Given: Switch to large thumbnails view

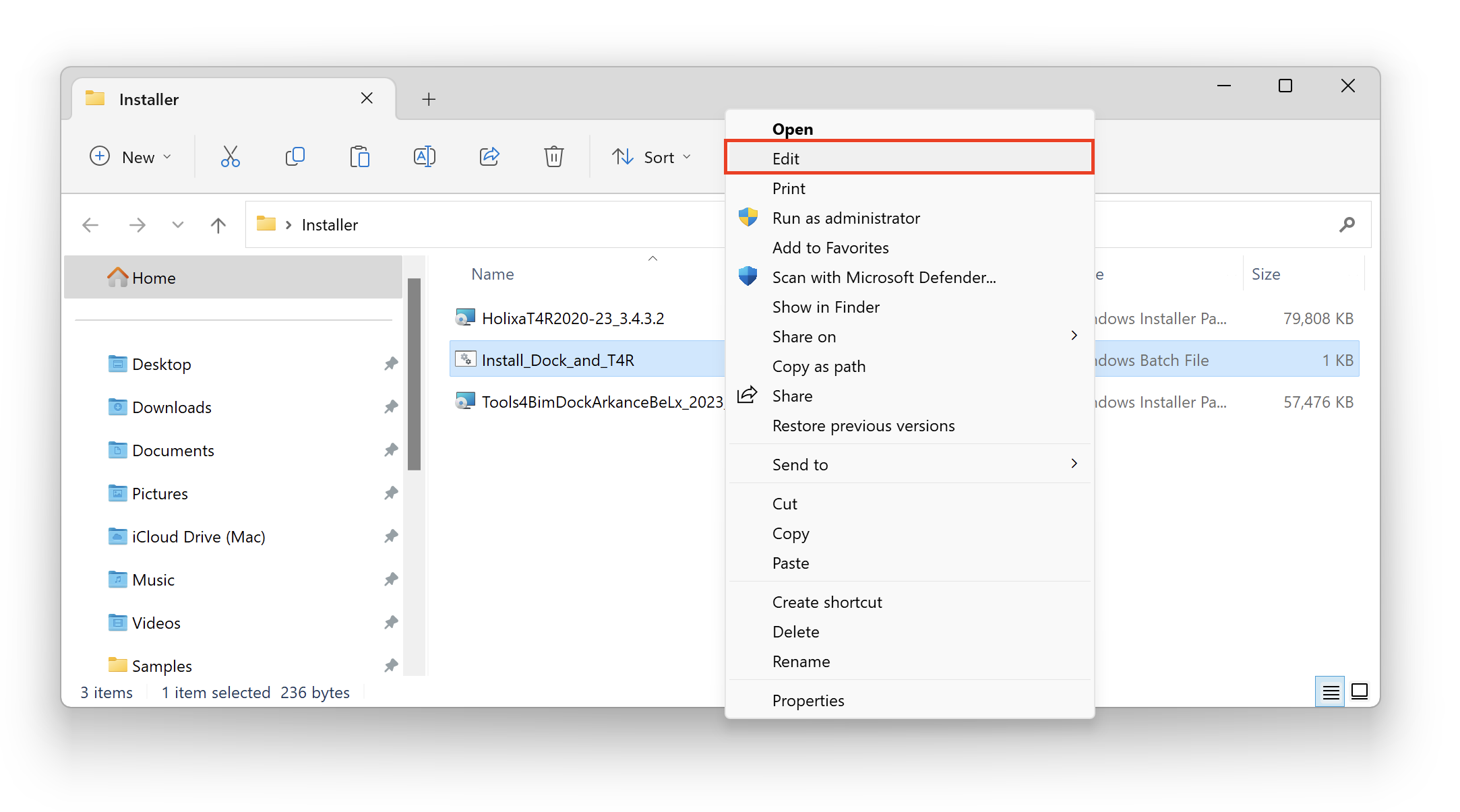Looking at the screenshot, I should pyautogui.click(x=1360, y=692).
